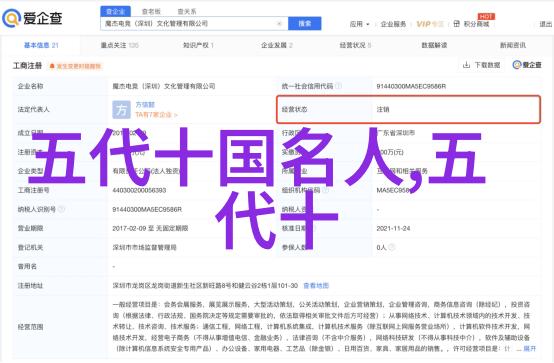Image resolution: width=554 pixels, height=363 pixels.
Task: Select the 查企业 search tab
Action: [115, 12]
